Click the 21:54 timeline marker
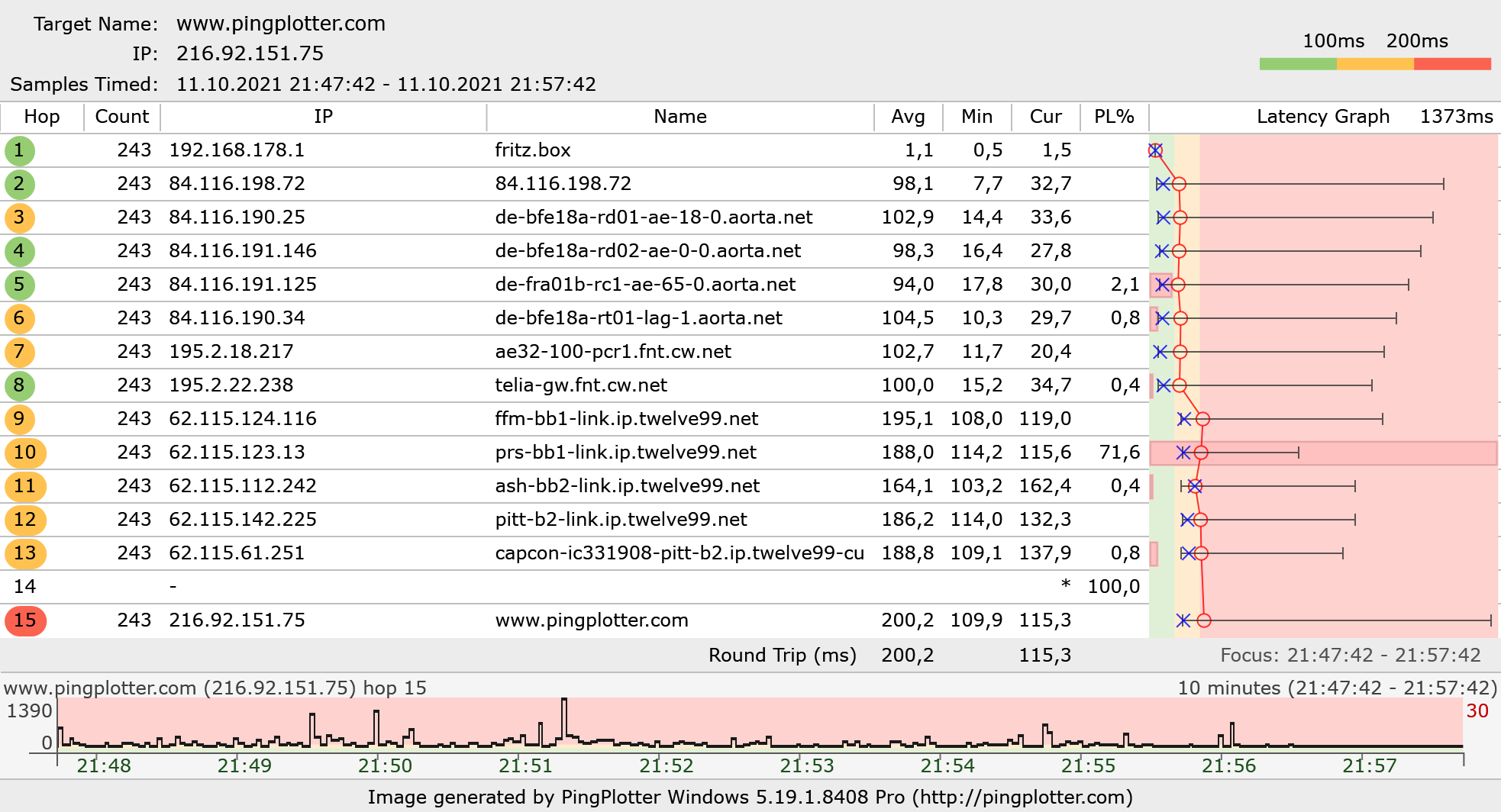 [947, 765]
